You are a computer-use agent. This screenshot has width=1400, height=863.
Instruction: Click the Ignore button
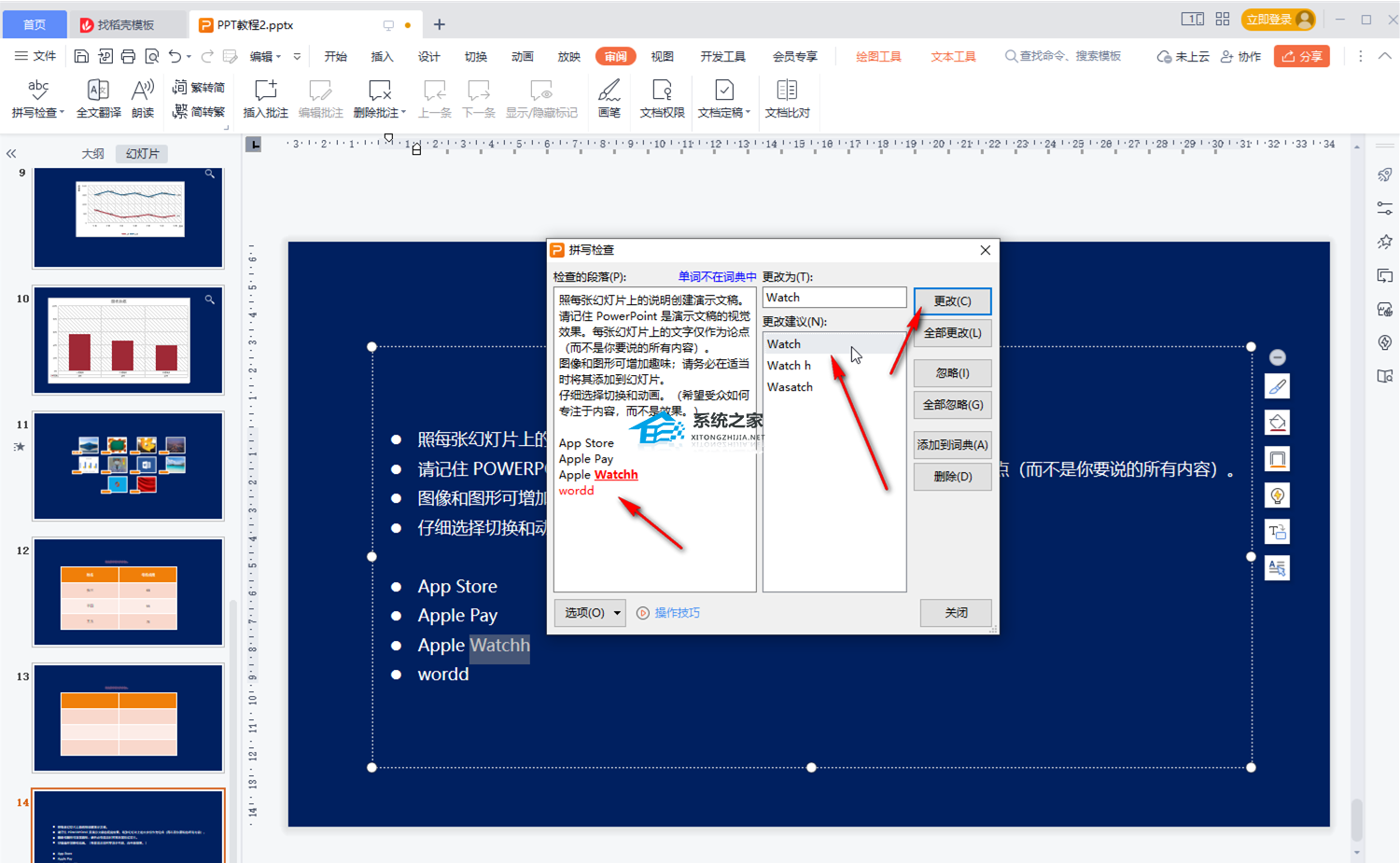pos(952,373)
